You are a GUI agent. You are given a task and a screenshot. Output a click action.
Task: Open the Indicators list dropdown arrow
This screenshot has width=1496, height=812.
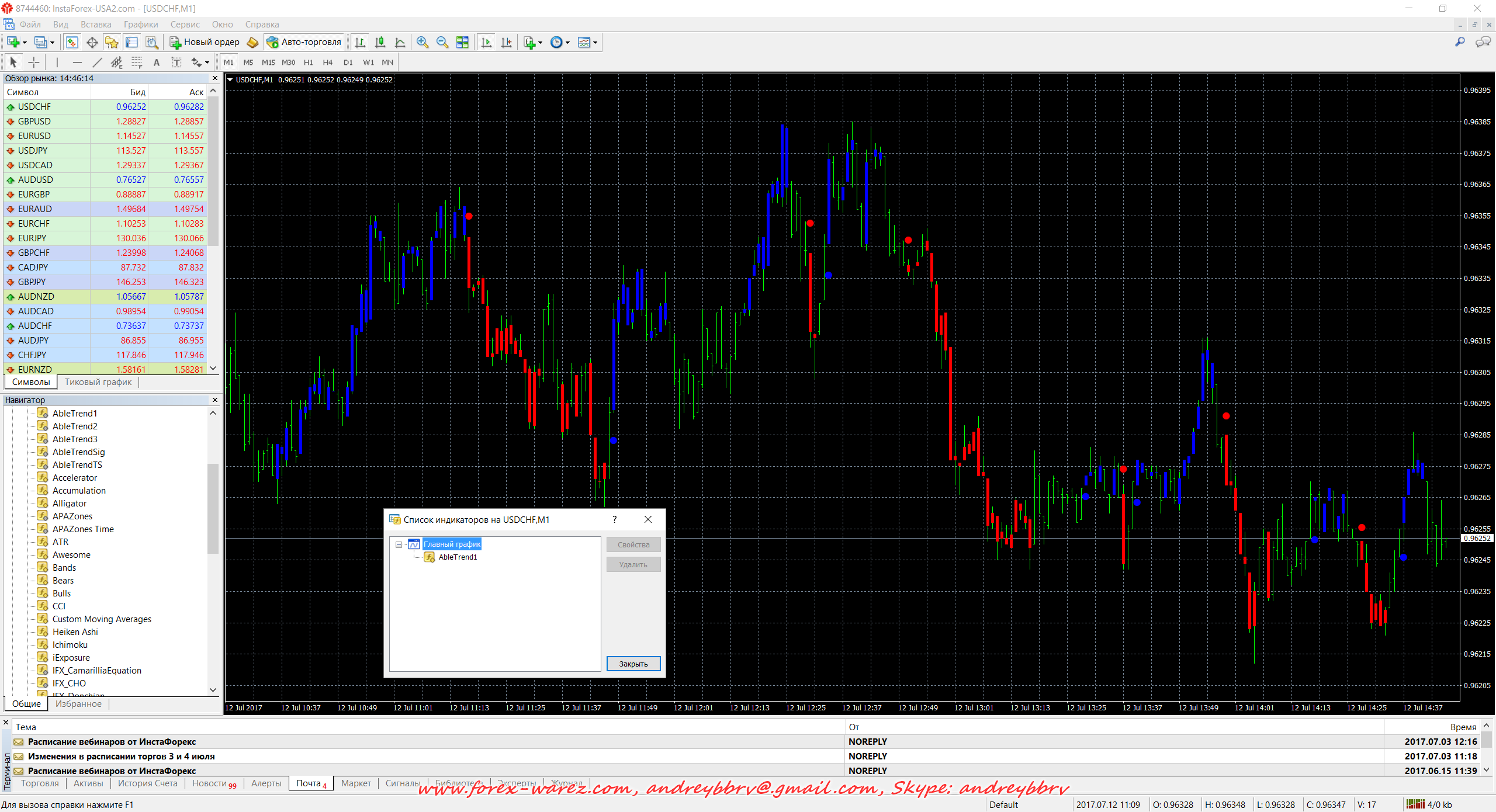coord(541,43)
